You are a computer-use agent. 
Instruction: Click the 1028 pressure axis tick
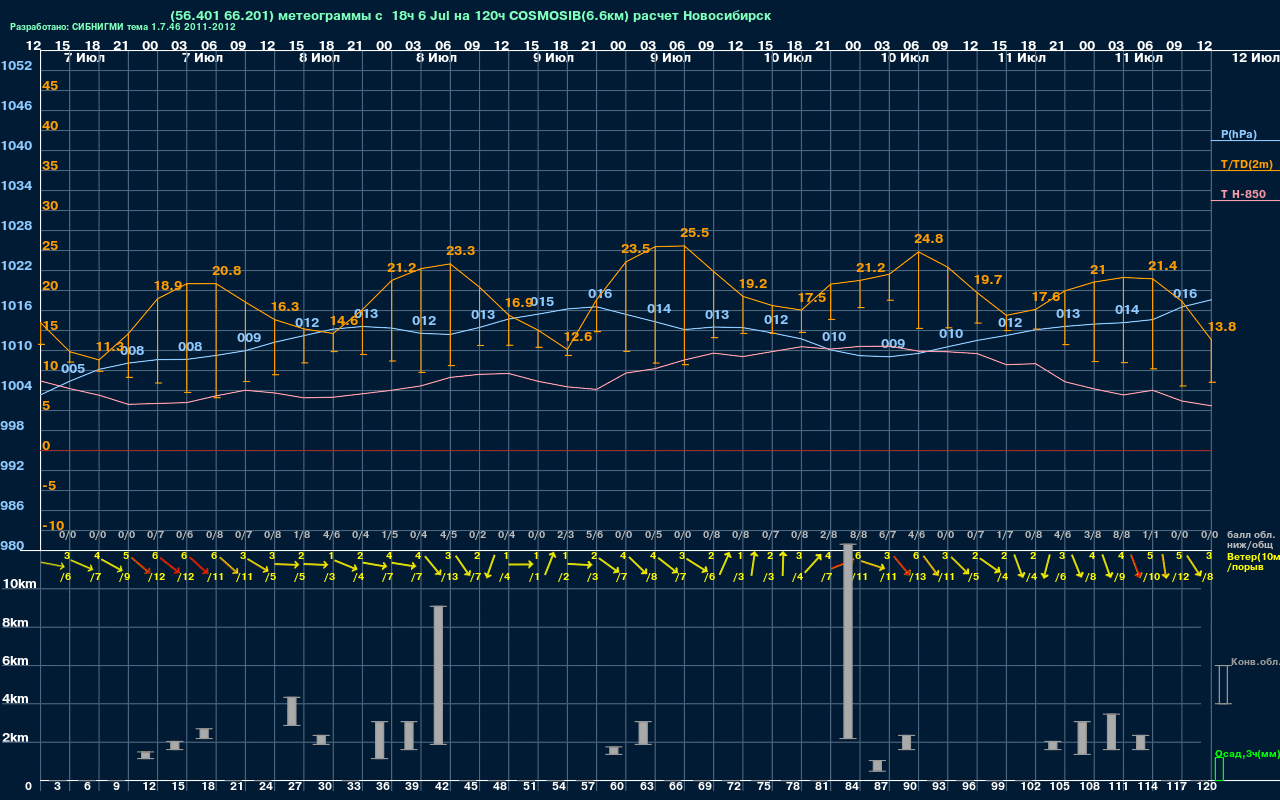coord(16,226)
